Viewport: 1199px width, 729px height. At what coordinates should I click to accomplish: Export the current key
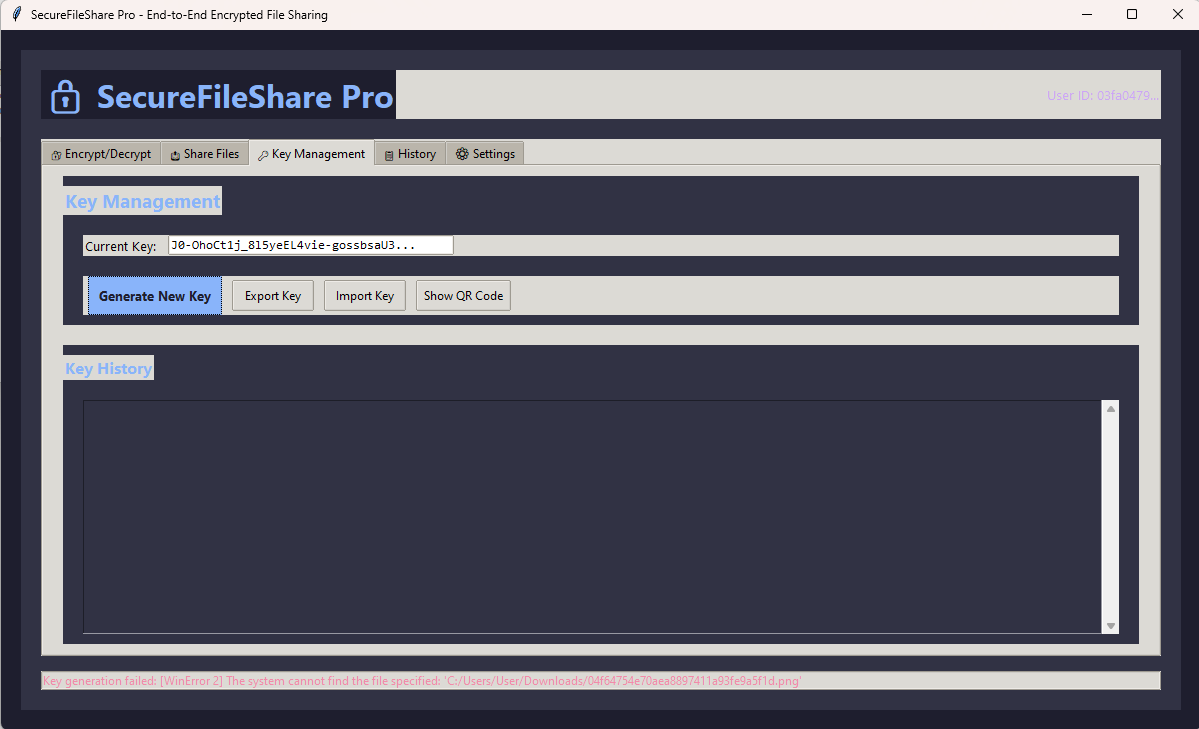tap(273, 296)
